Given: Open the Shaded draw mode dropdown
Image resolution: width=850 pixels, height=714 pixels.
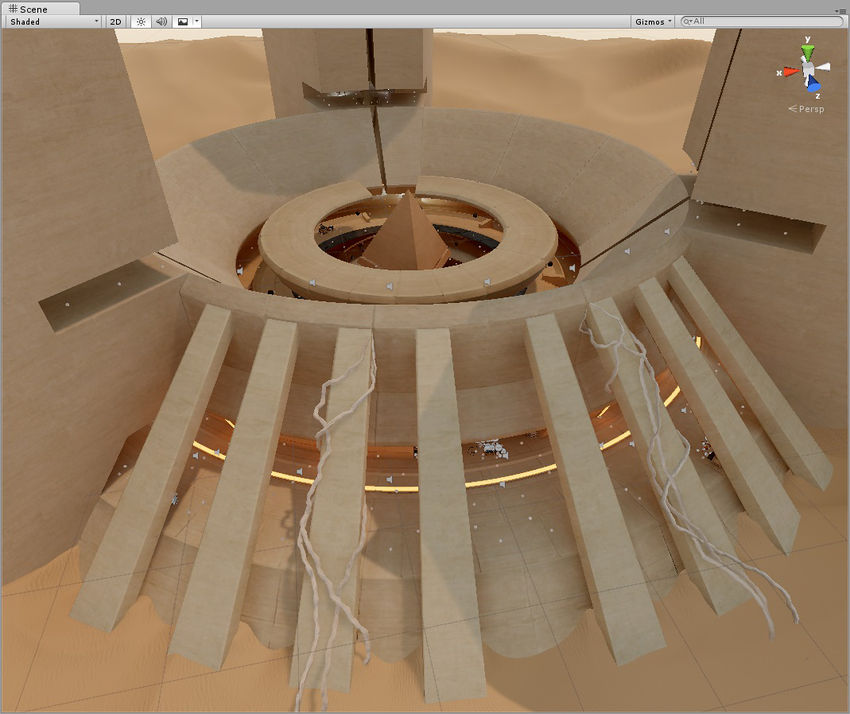Looking at the screenshot, I should coord(53,21).
